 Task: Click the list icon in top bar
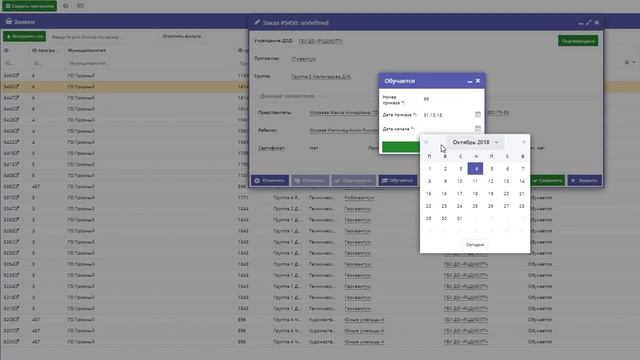(80, 6)
